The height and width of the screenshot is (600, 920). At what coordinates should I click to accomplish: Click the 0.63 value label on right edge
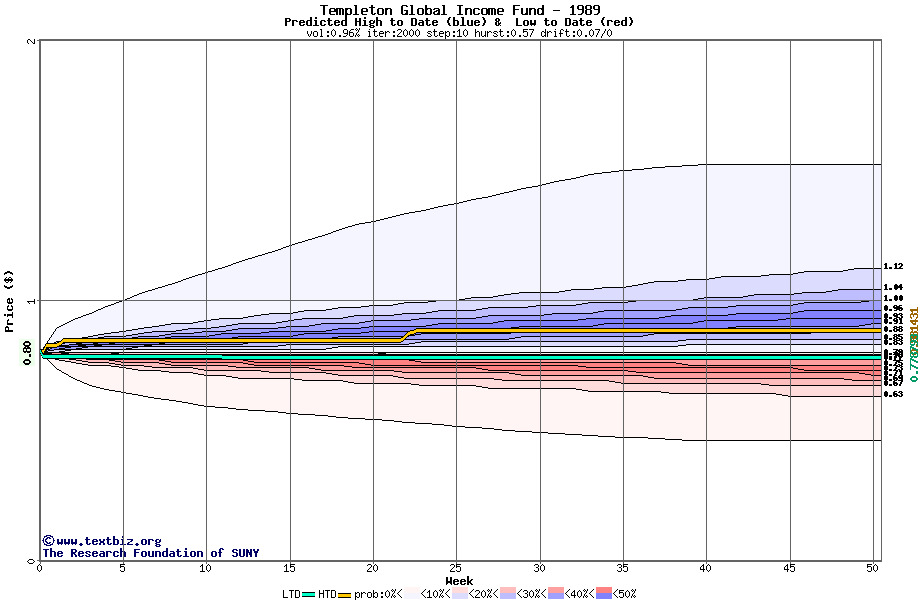coord(893,394)
